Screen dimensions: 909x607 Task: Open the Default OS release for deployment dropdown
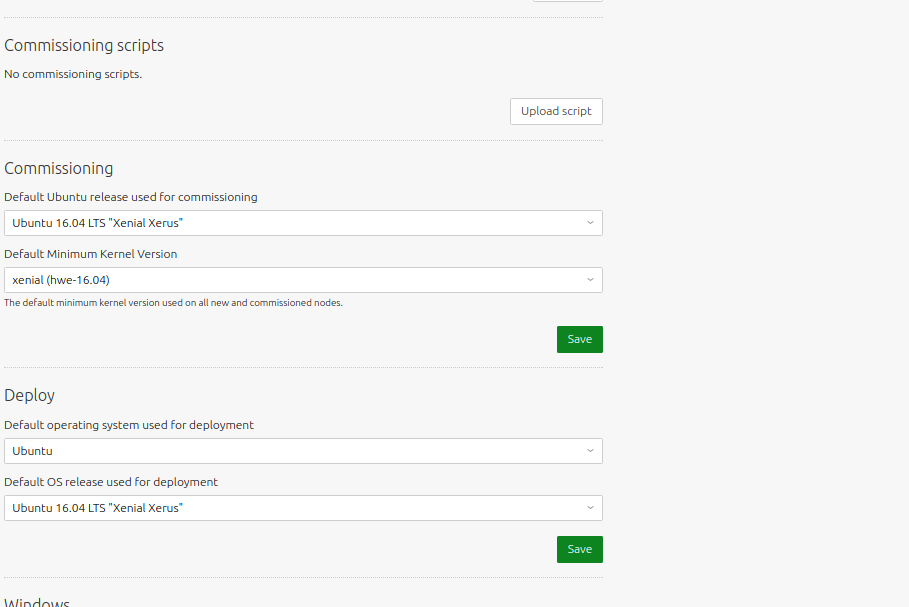click(303, 508)
